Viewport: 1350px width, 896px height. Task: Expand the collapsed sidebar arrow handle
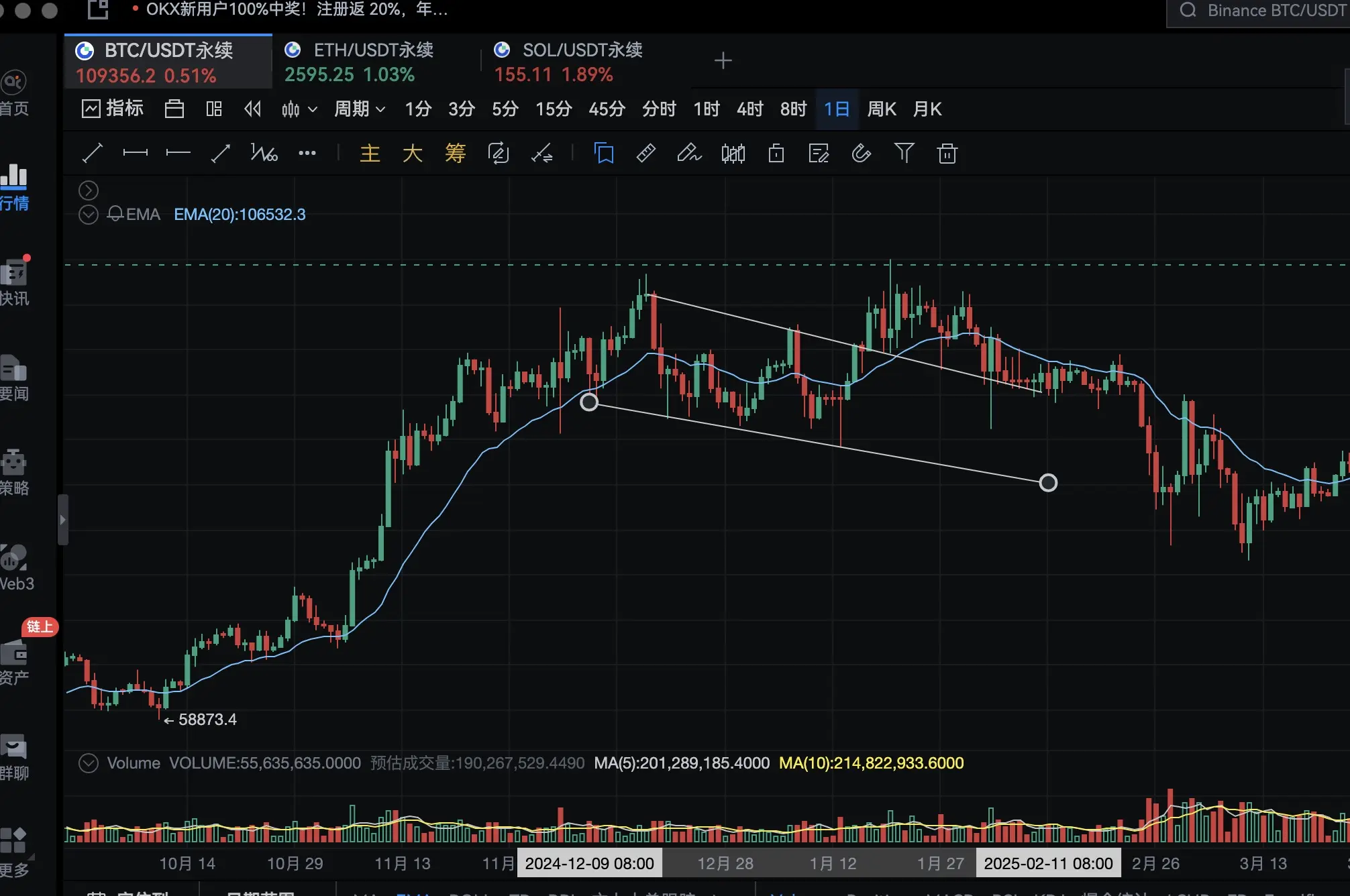click(62, 520)
